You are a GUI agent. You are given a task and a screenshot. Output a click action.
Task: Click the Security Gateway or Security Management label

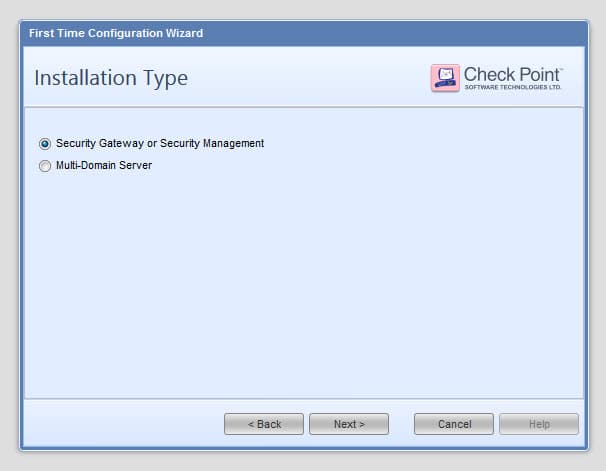160,143
